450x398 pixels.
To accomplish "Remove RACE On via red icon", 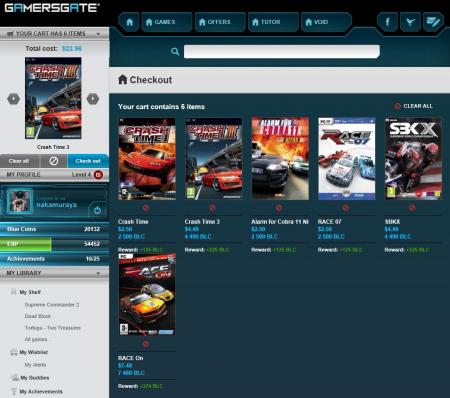I will (x=146, y=344).
